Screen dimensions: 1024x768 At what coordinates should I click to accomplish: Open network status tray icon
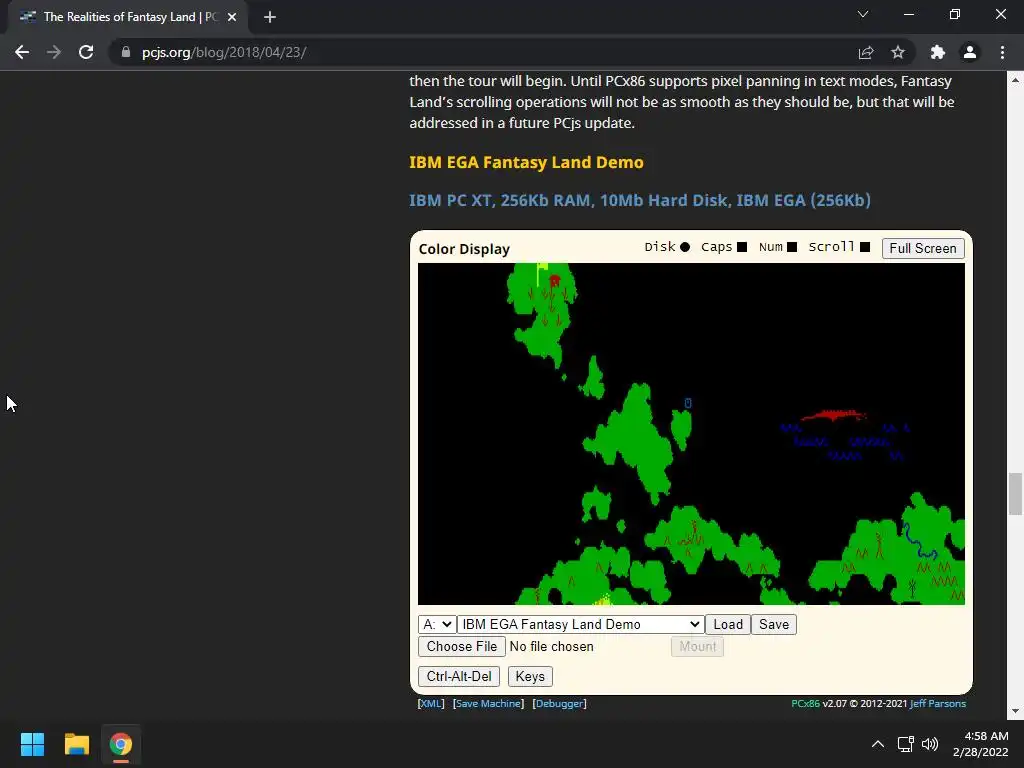tap(905, 744)
